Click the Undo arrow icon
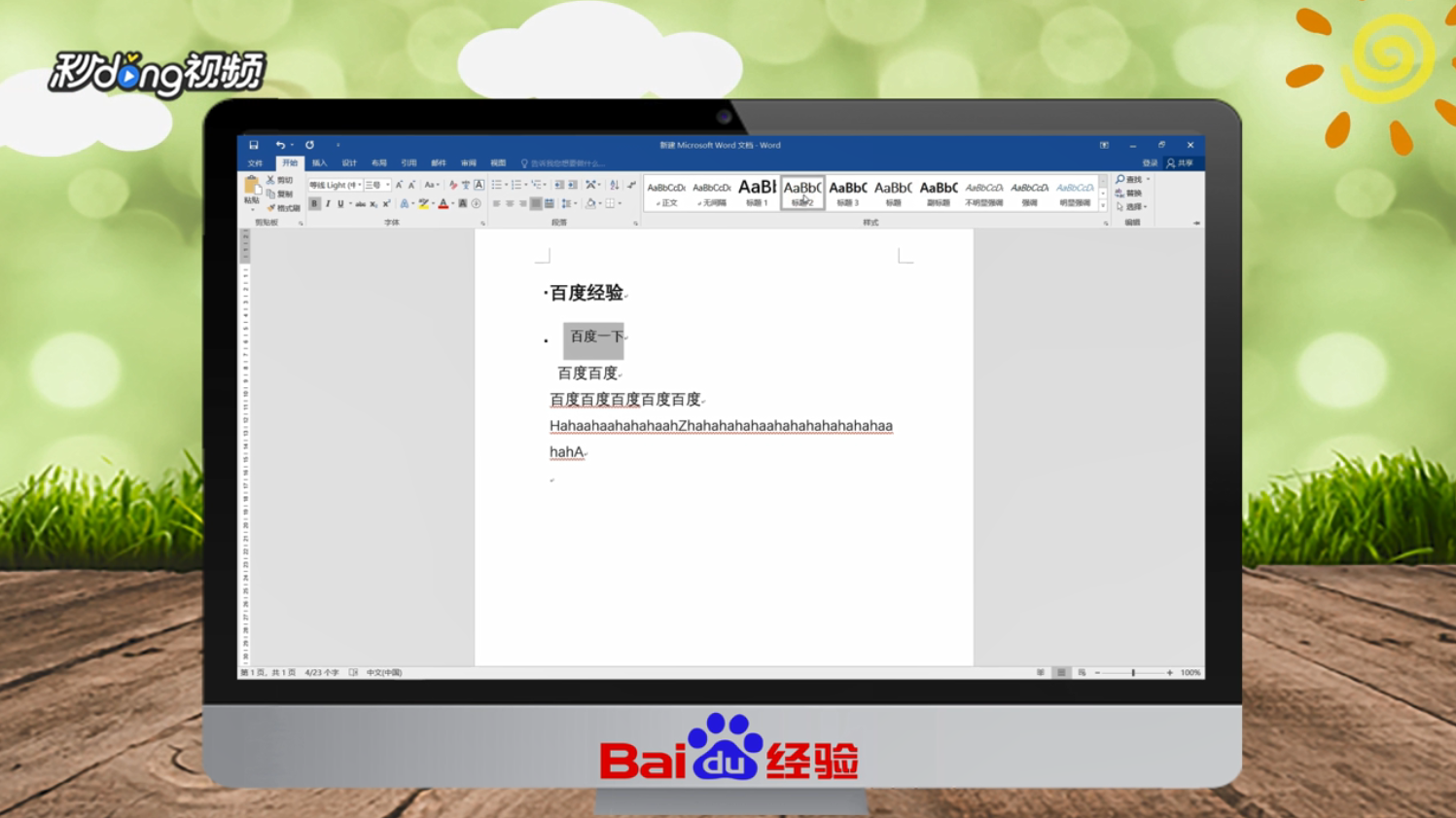The height and width of the screenshot is (818, 1456). point(279,145)
